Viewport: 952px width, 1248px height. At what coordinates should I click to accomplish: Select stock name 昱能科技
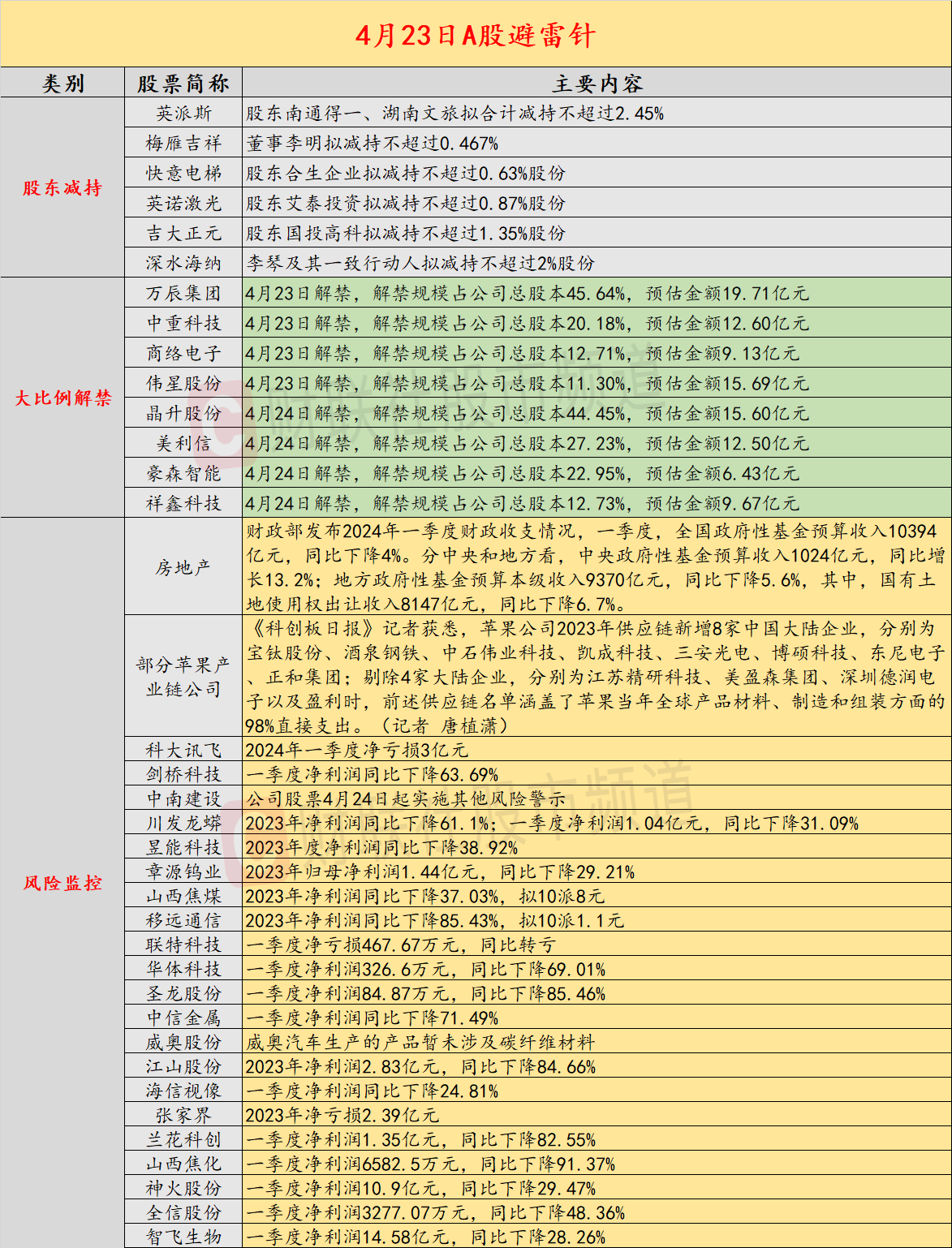pos(183,847)
